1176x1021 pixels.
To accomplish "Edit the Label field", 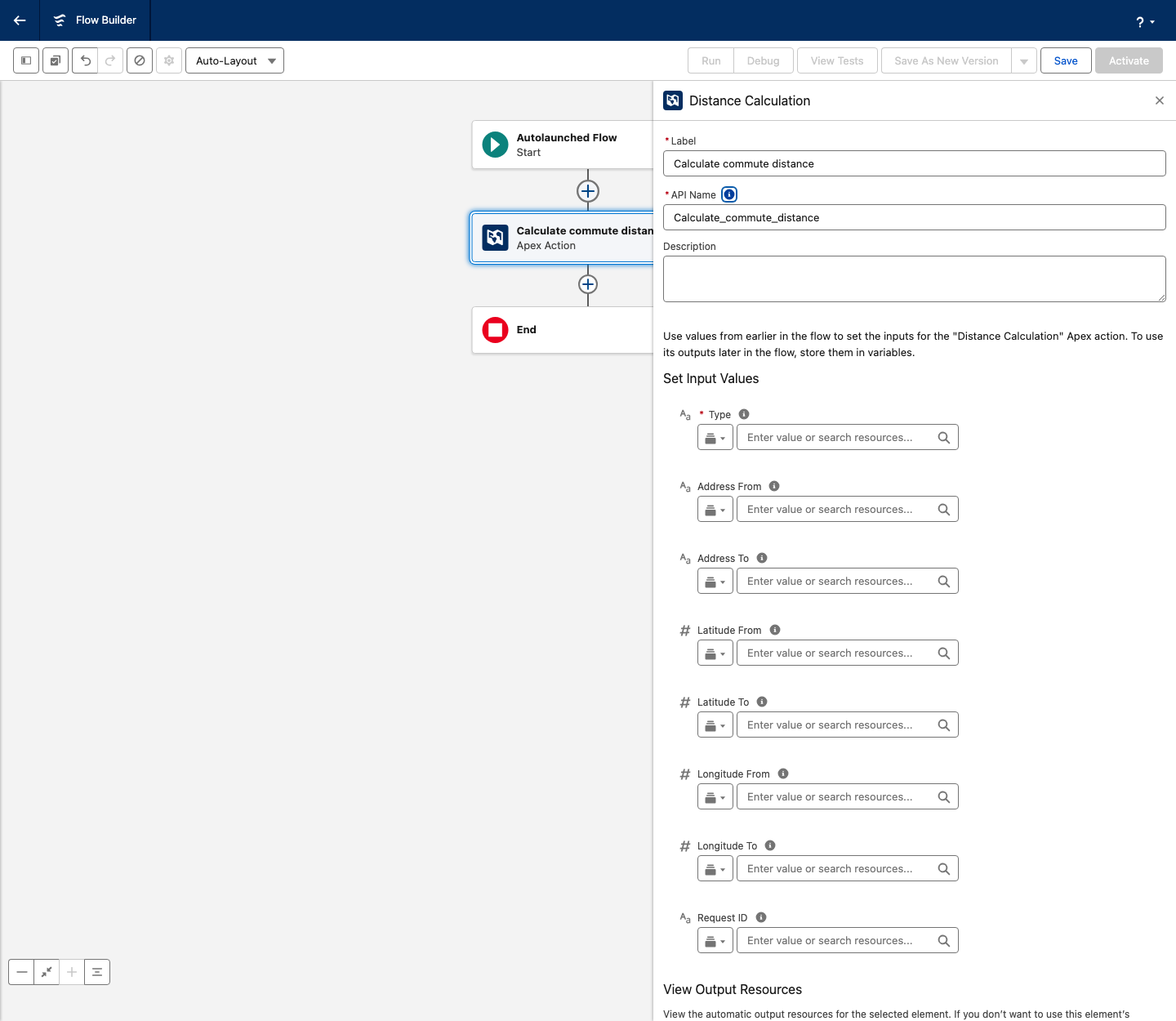I will (915, 163).
